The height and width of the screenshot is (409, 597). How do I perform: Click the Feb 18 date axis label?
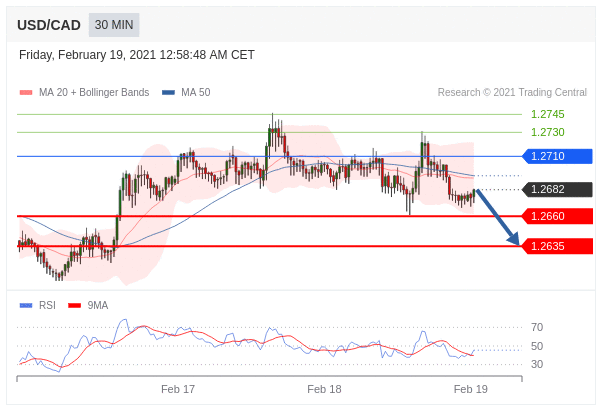pos(324,389)
